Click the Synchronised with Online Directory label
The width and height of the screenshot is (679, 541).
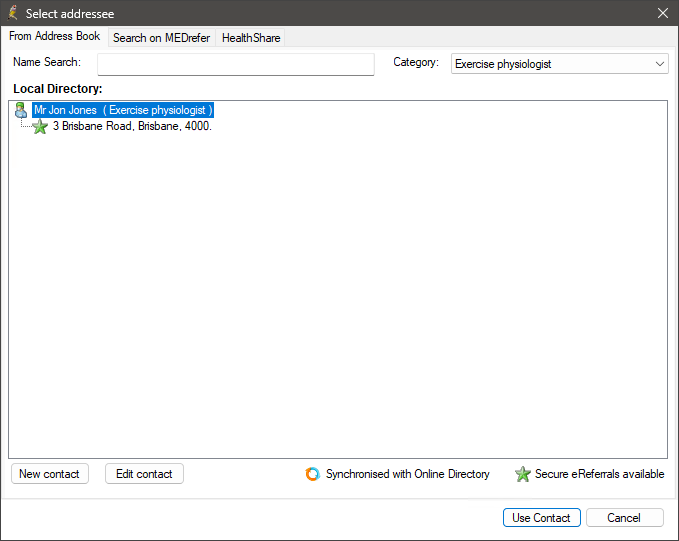(407, 474)
